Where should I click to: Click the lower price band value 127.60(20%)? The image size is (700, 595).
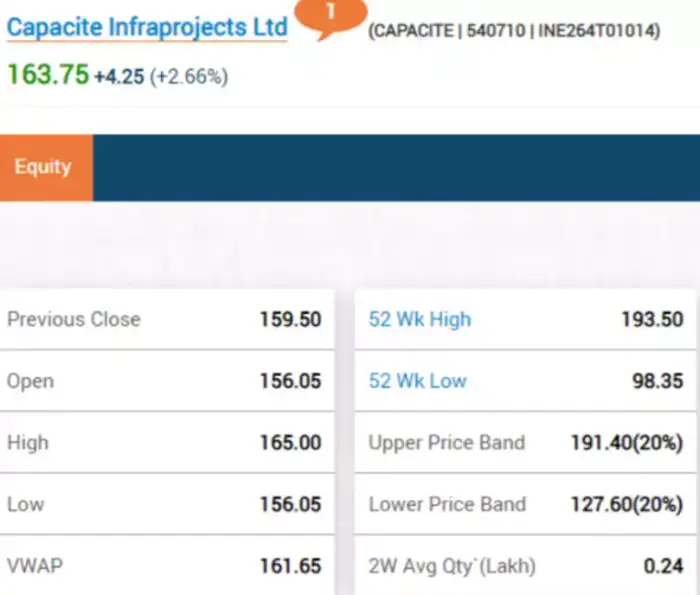click(x=627, y=504)
